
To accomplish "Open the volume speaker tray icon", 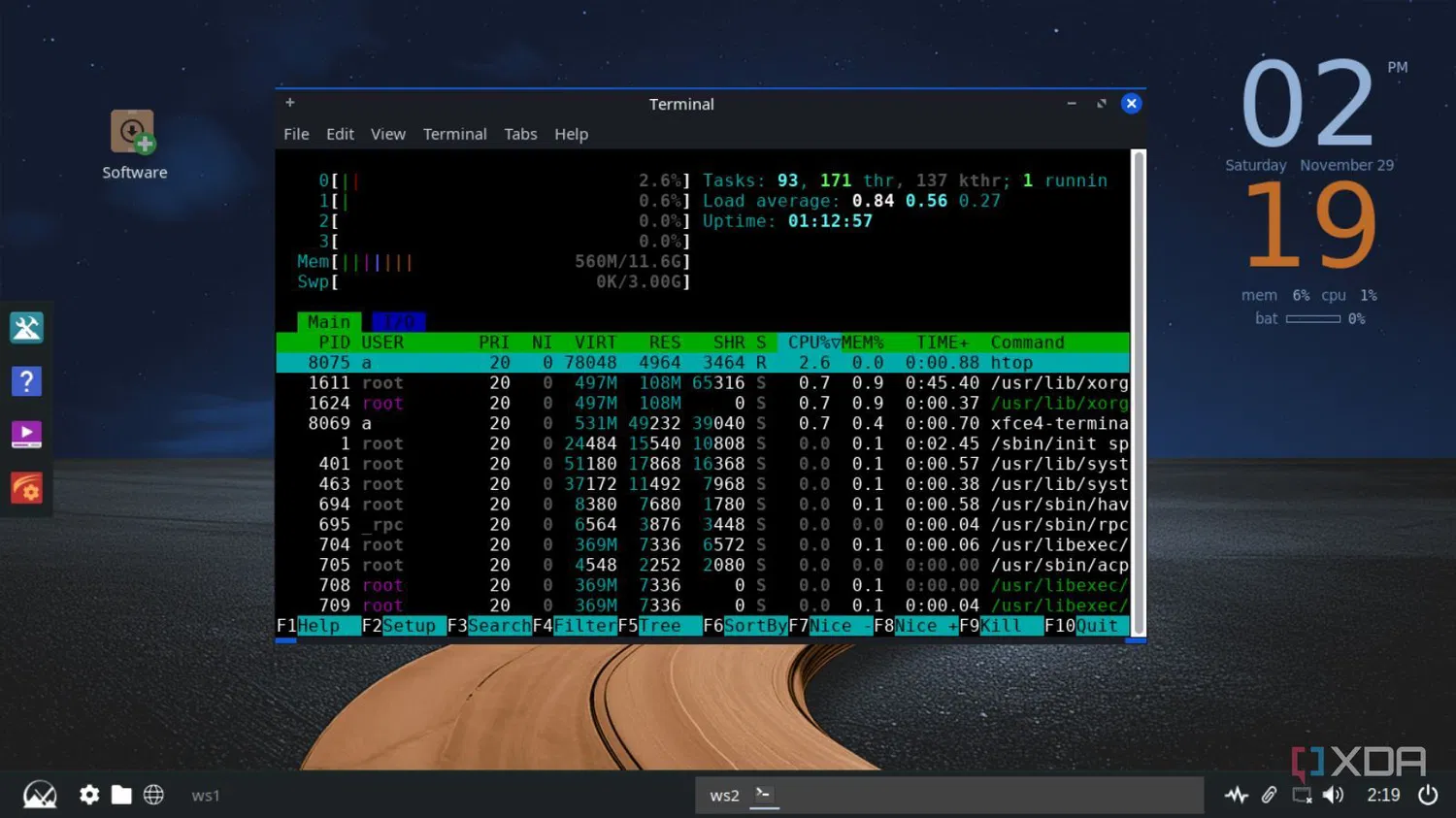I will [1334, 796].
